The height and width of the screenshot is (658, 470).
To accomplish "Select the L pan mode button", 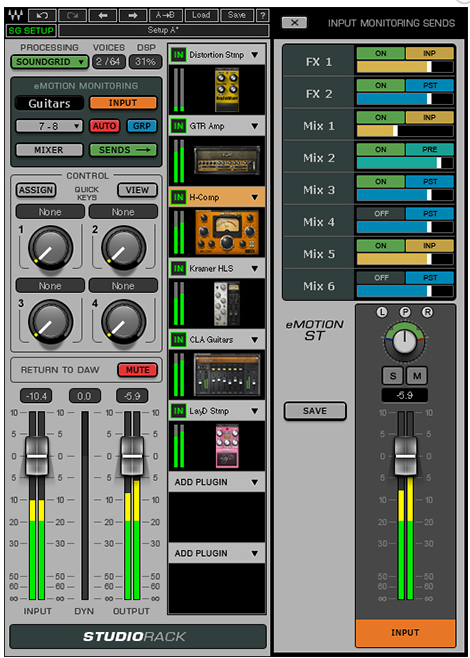I will (x=382, y=312).
